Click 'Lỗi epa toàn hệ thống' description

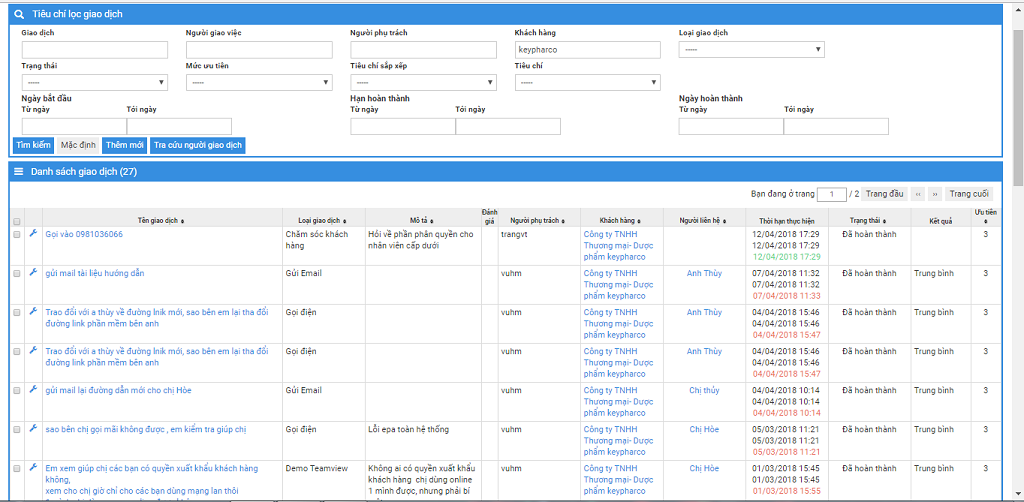(408, 429)
